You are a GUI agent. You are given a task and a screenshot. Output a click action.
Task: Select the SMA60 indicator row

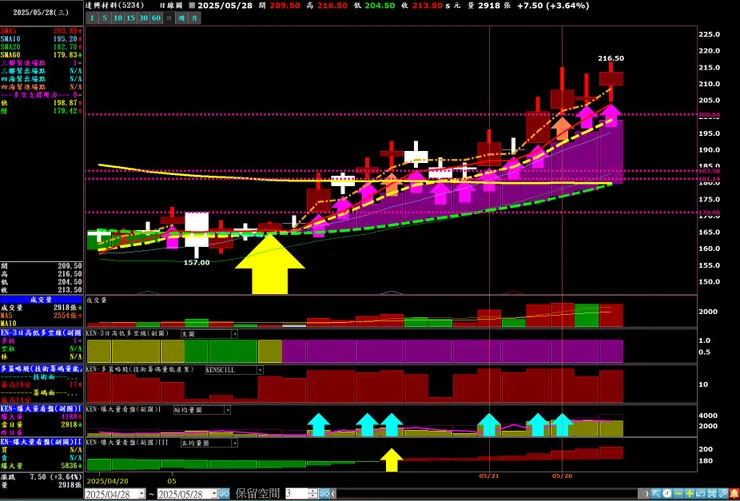coord(42,55)
